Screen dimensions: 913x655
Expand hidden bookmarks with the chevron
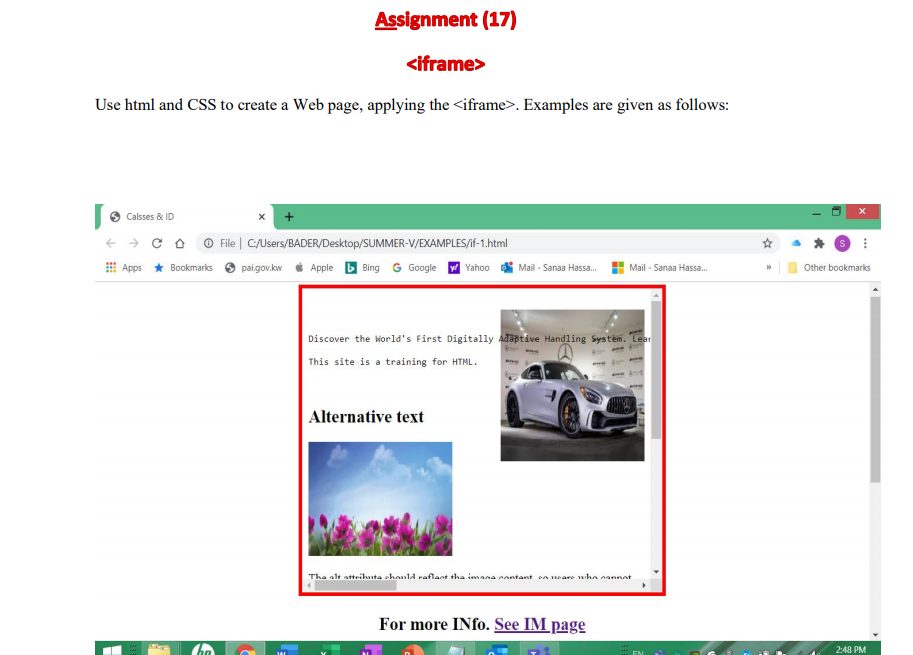(x=769, y=268)
